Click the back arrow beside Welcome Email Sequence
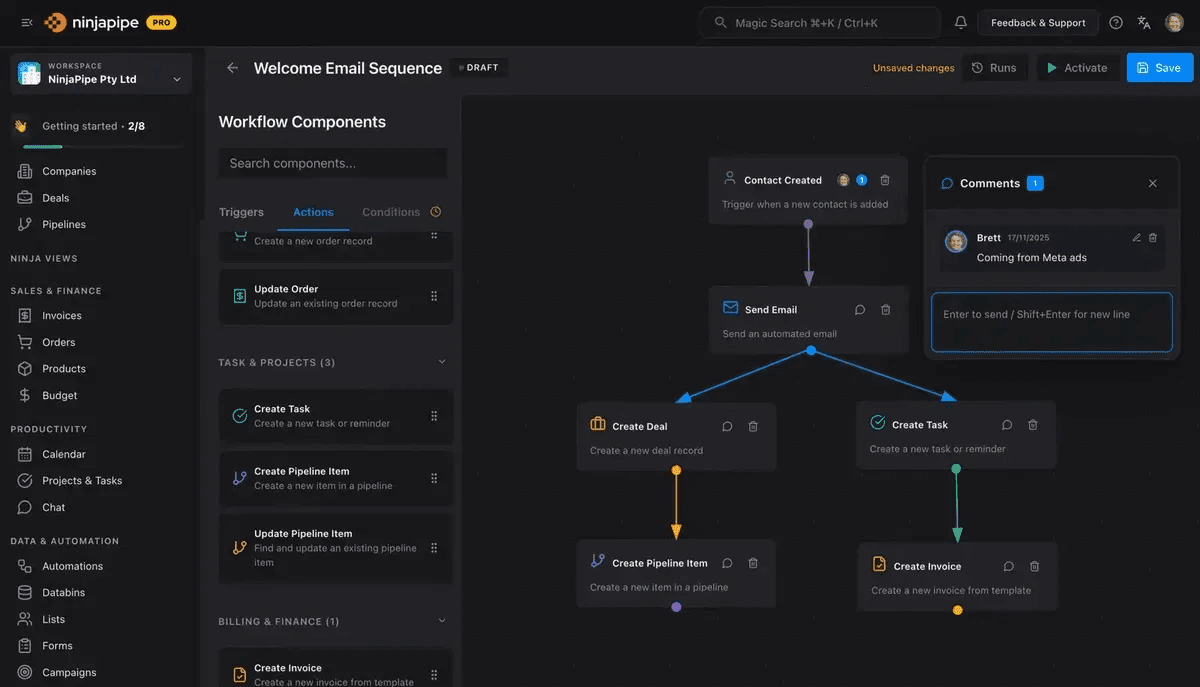 pyautogui.click(x=231, y=67)
